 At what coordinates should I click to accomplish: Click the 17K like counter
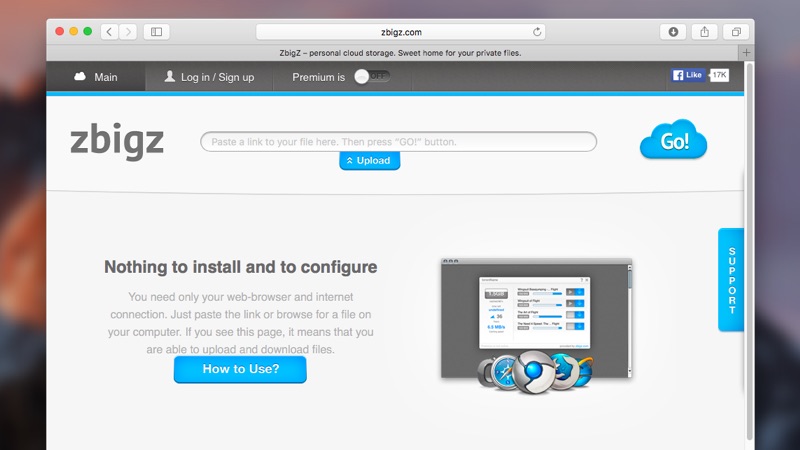(719, 75)
